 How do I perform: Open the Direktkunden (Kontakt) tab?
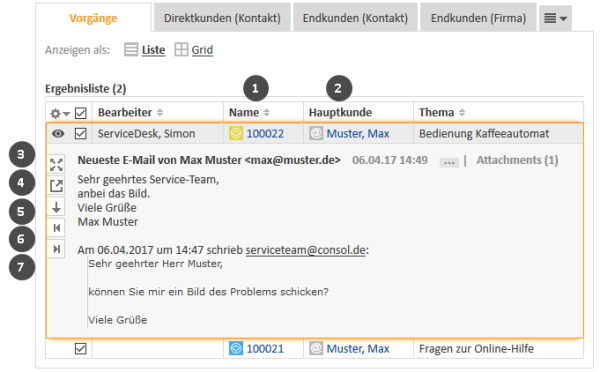coord(222,18)
